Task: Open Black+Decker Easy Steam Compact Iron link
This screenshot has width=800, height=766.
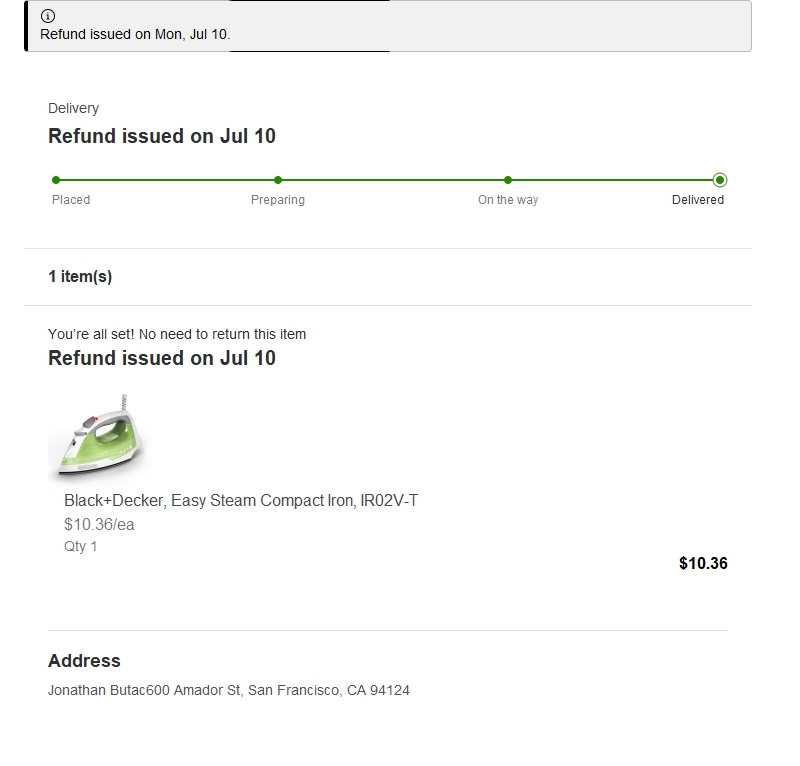Action: coord(241,500)
